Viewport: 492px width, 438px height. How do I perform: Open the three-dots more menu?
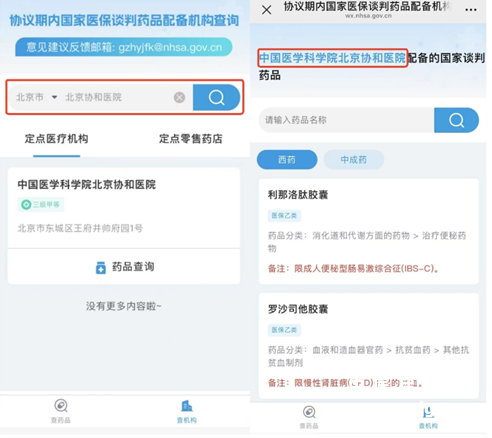(471, 10)
